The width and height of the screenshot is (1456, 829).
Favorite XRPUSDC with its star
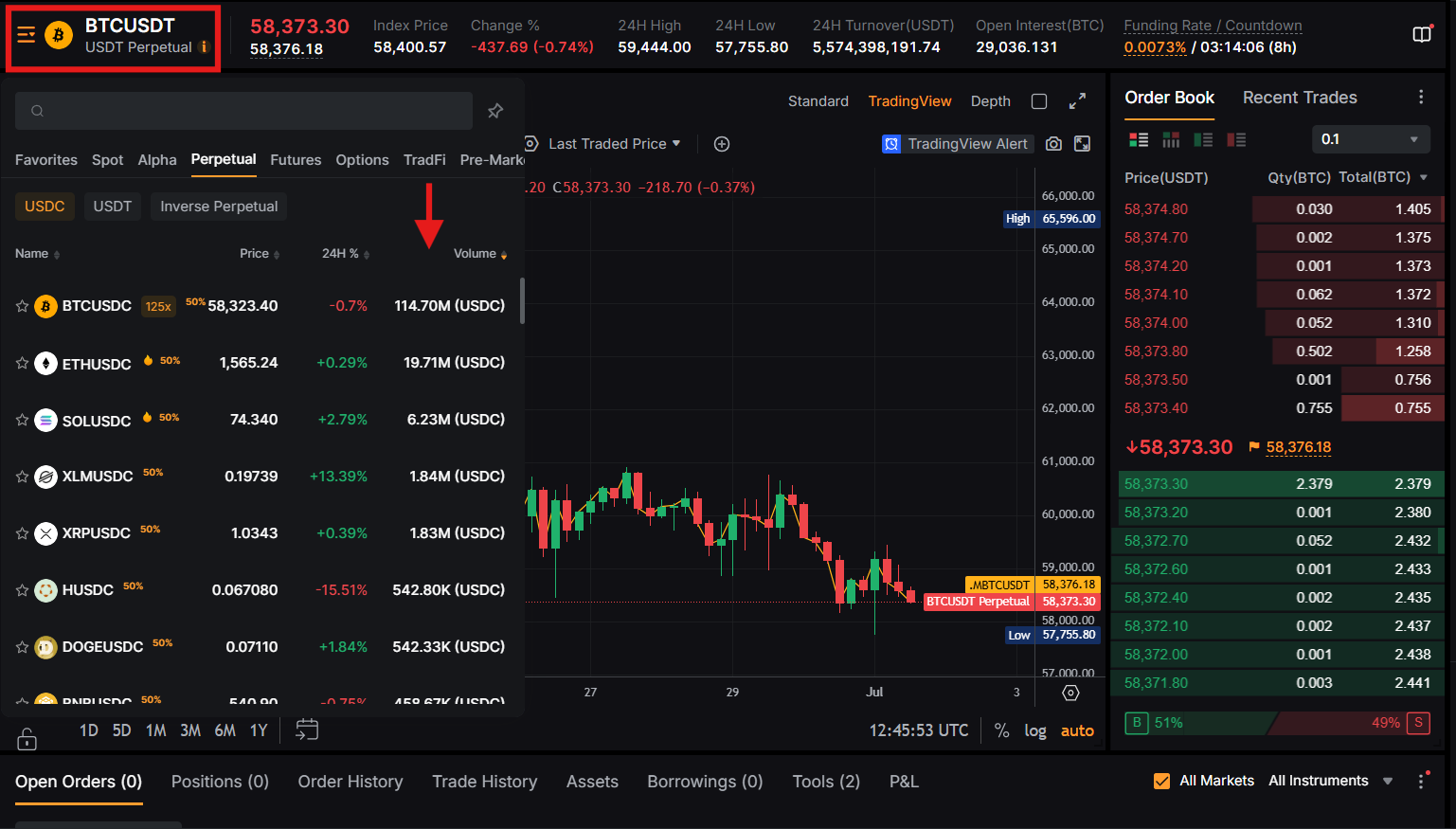point(22,533)
